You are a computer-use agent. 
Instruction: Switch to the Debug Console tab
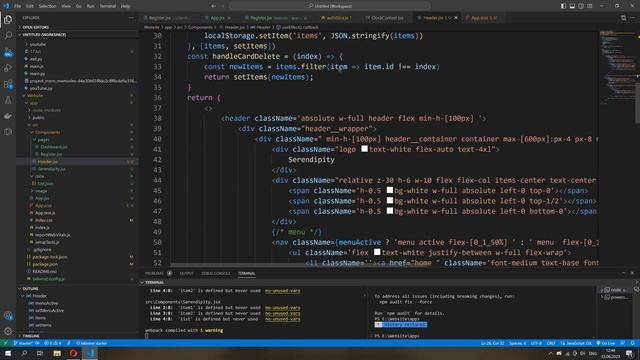(x=216, y=273)
